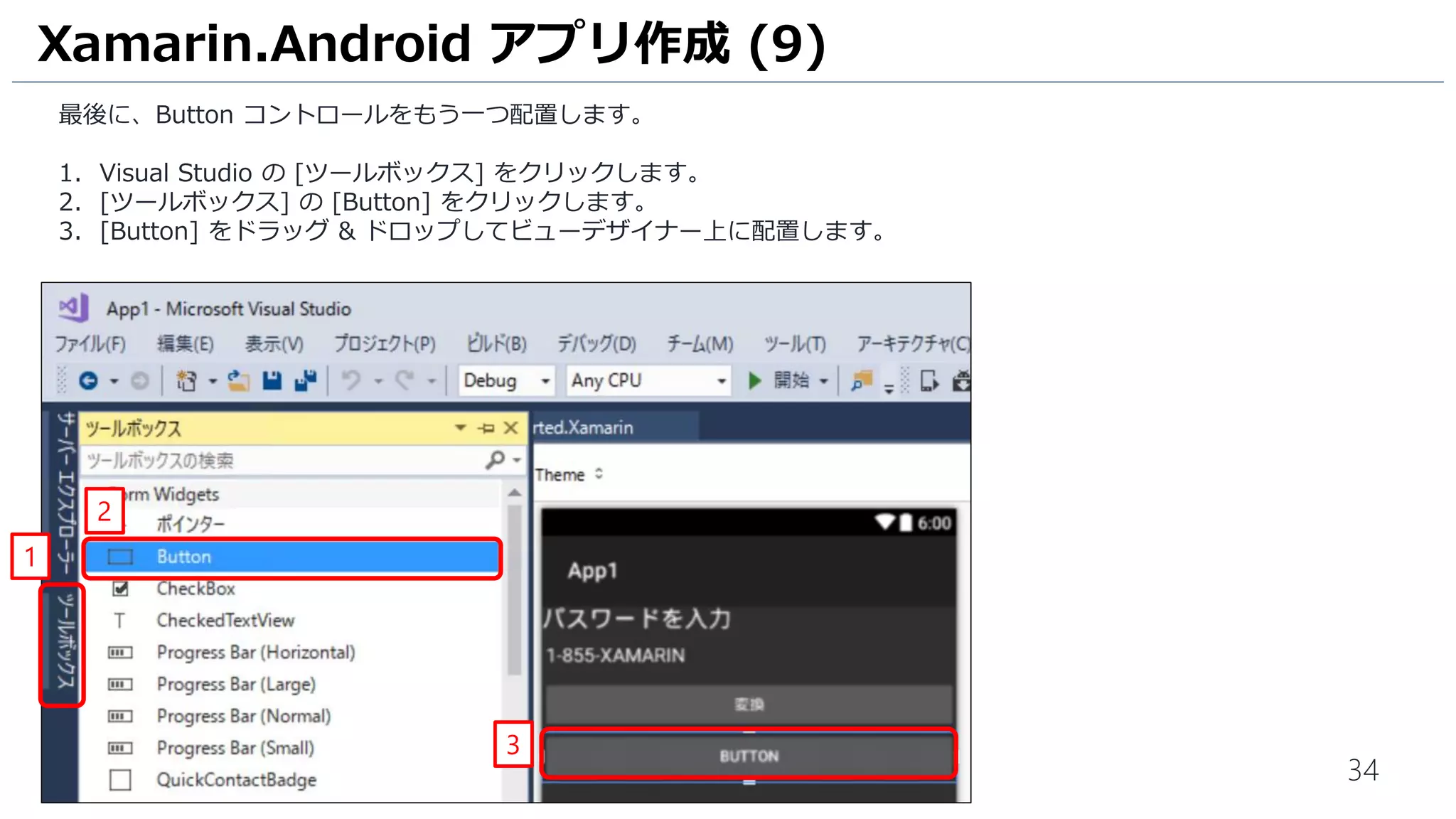Click the Save All icon

pyautogui.click(x=306, y=381)
